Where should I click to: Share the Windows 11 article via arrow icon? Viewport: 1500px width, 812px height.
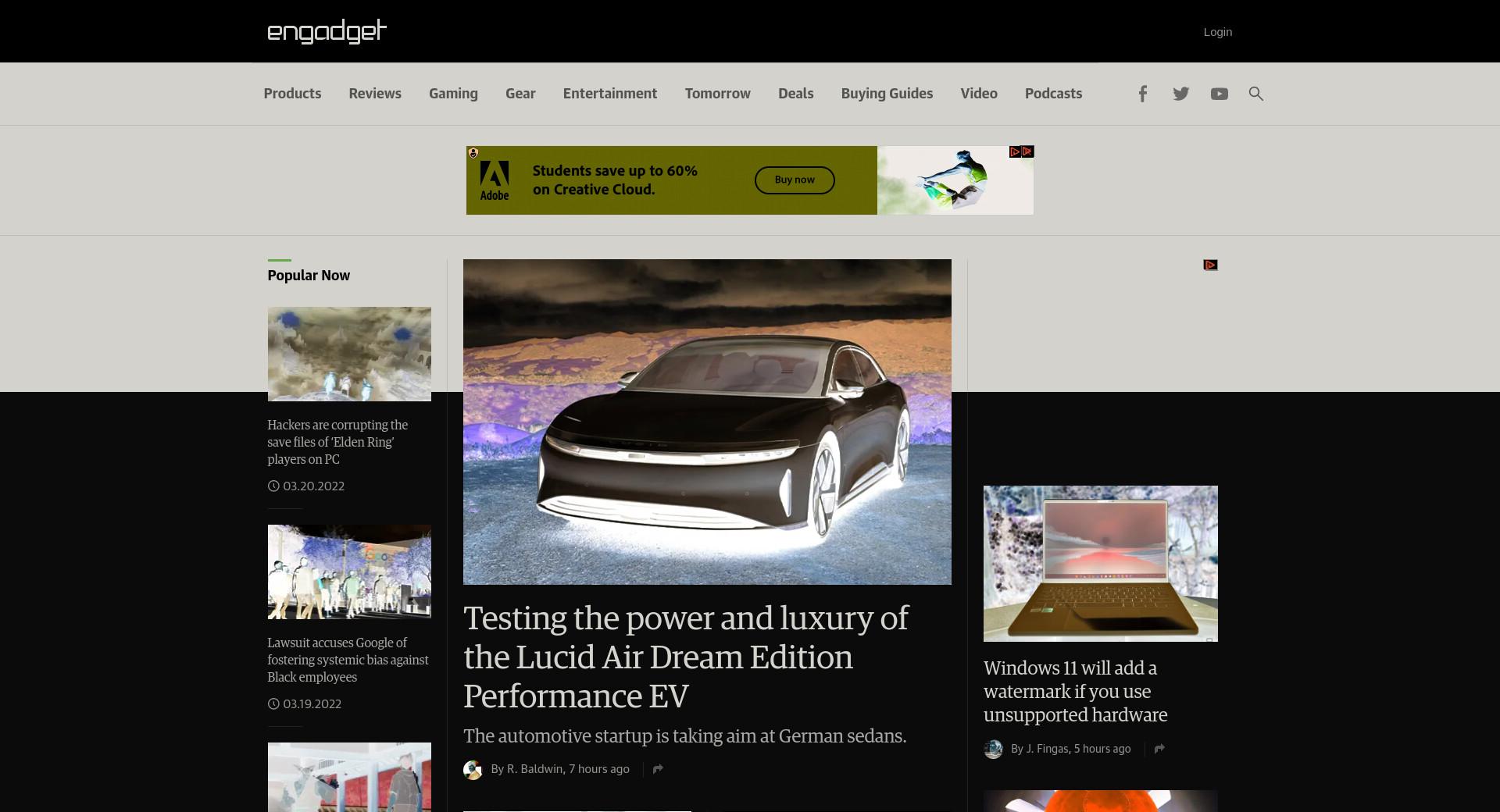[1159, 749]
